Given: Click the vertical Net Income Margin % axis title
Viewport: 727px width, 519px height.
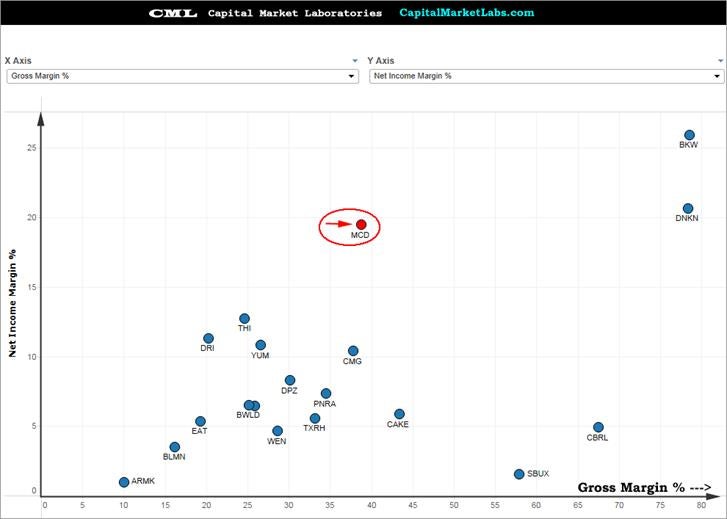Looking at the screenshot, I should [x=12, y=303].
